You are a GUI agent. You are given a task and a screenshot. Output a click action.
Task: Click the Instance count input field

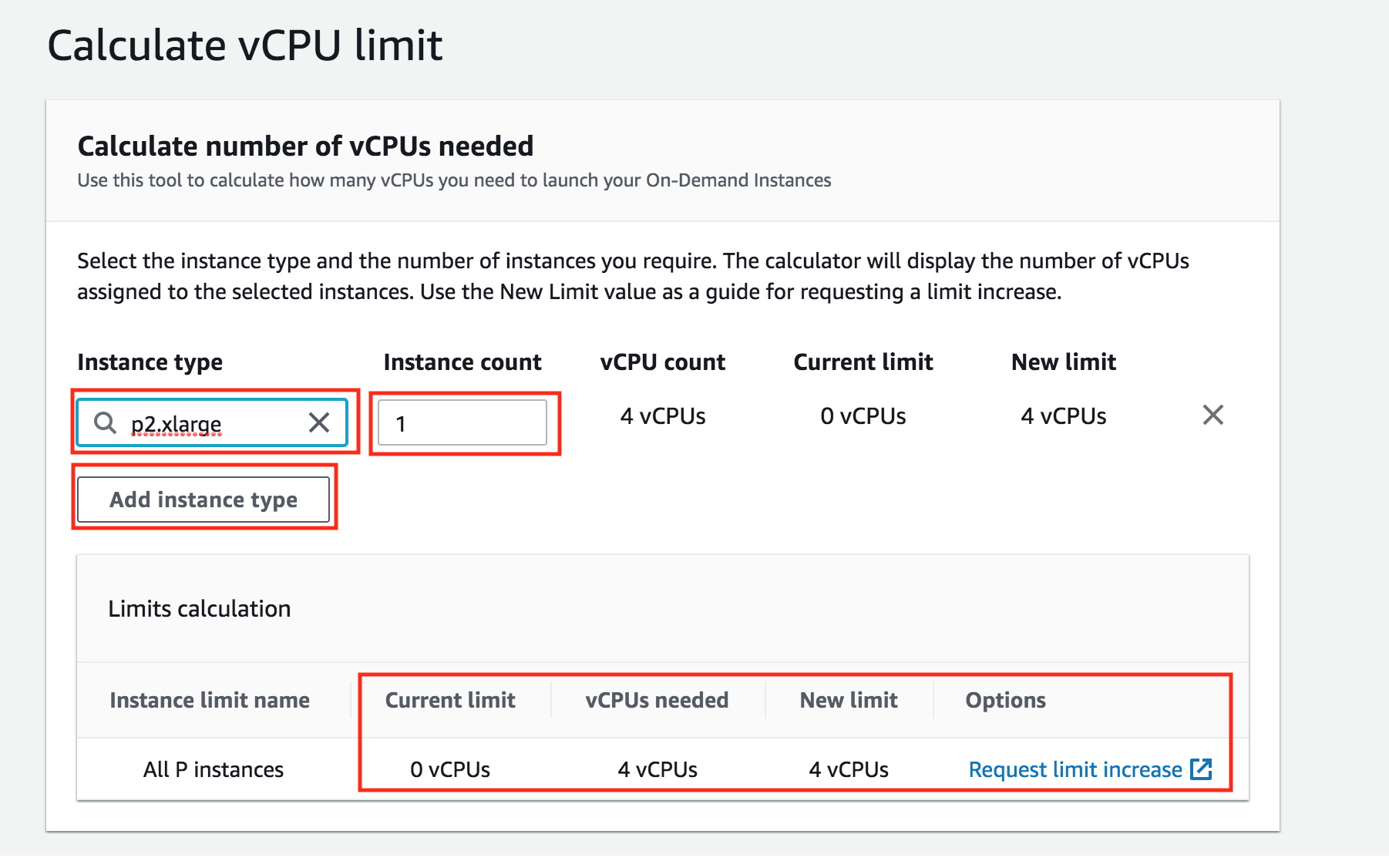(462, 423)
